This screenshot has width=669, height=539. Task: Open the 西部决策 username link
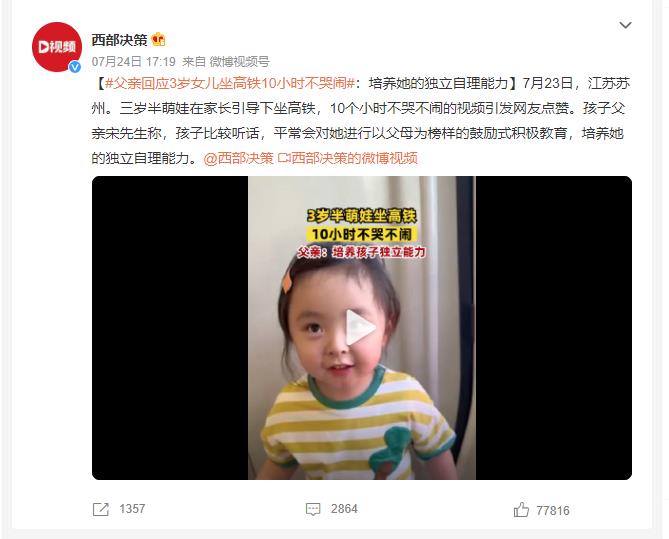119,40
